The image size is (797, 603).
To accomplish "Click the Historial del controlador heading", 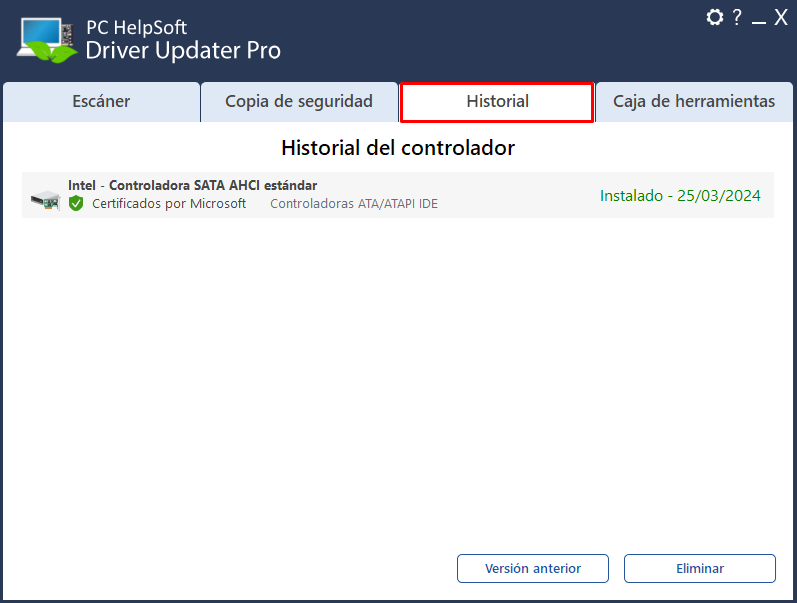I will pyautogui.click(x=398, y=148).
